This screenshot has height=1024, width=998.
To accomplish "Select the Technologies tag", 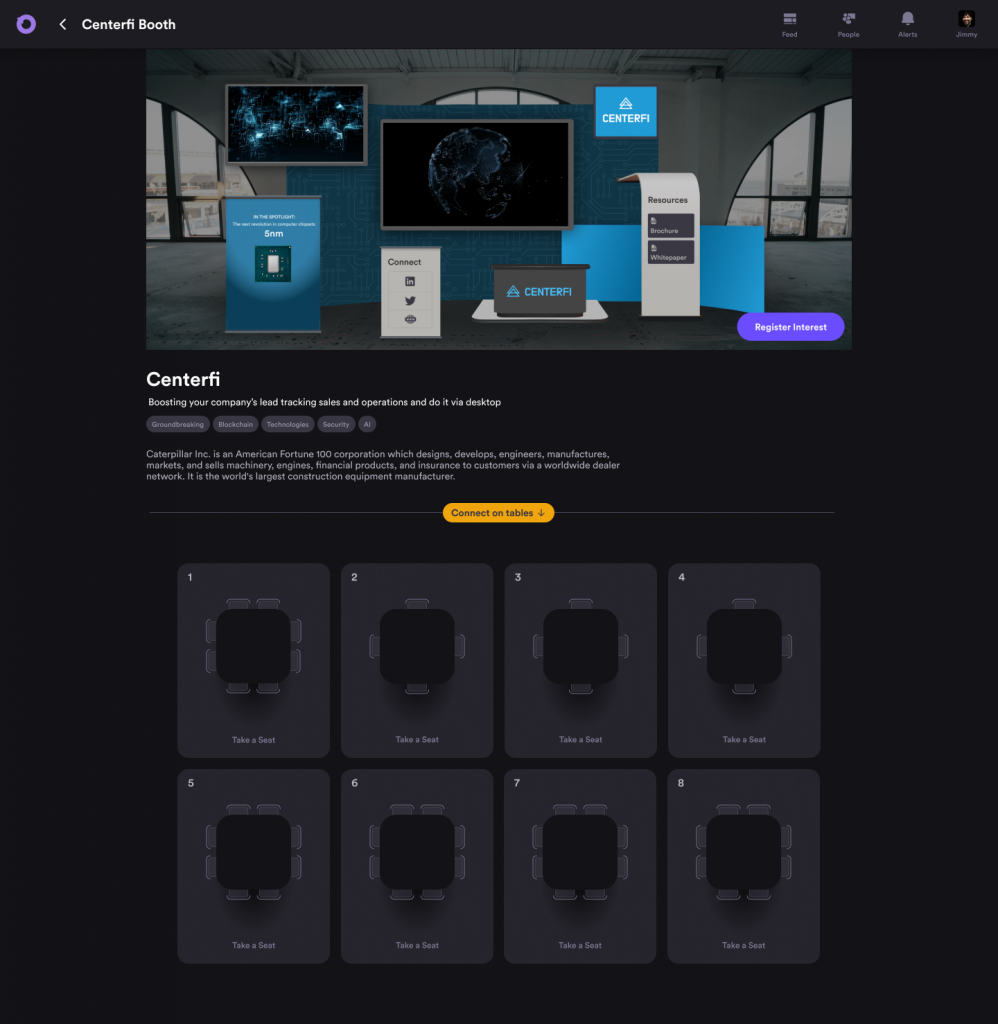I will [x=287, y=424].
